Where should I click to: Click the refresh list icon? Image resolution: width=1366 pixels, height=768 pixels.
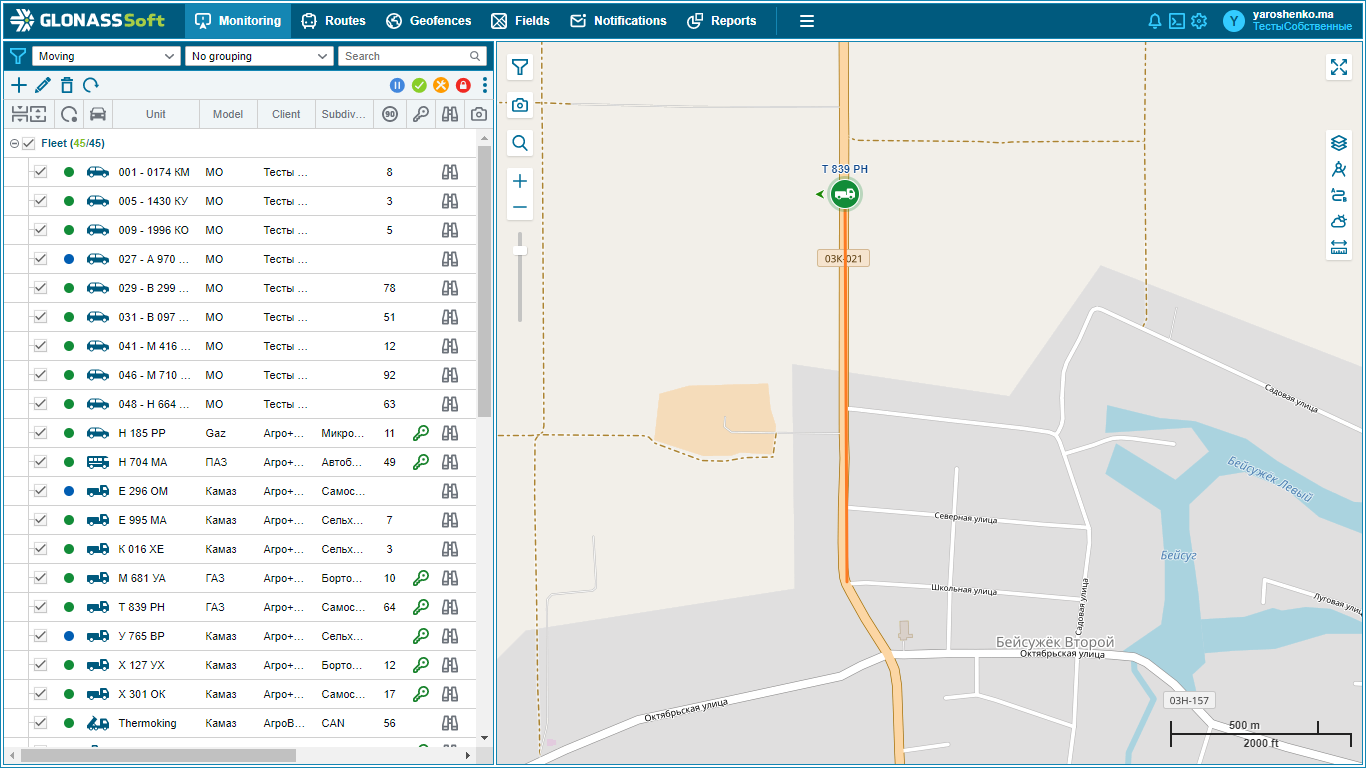(x=91, y=86)
